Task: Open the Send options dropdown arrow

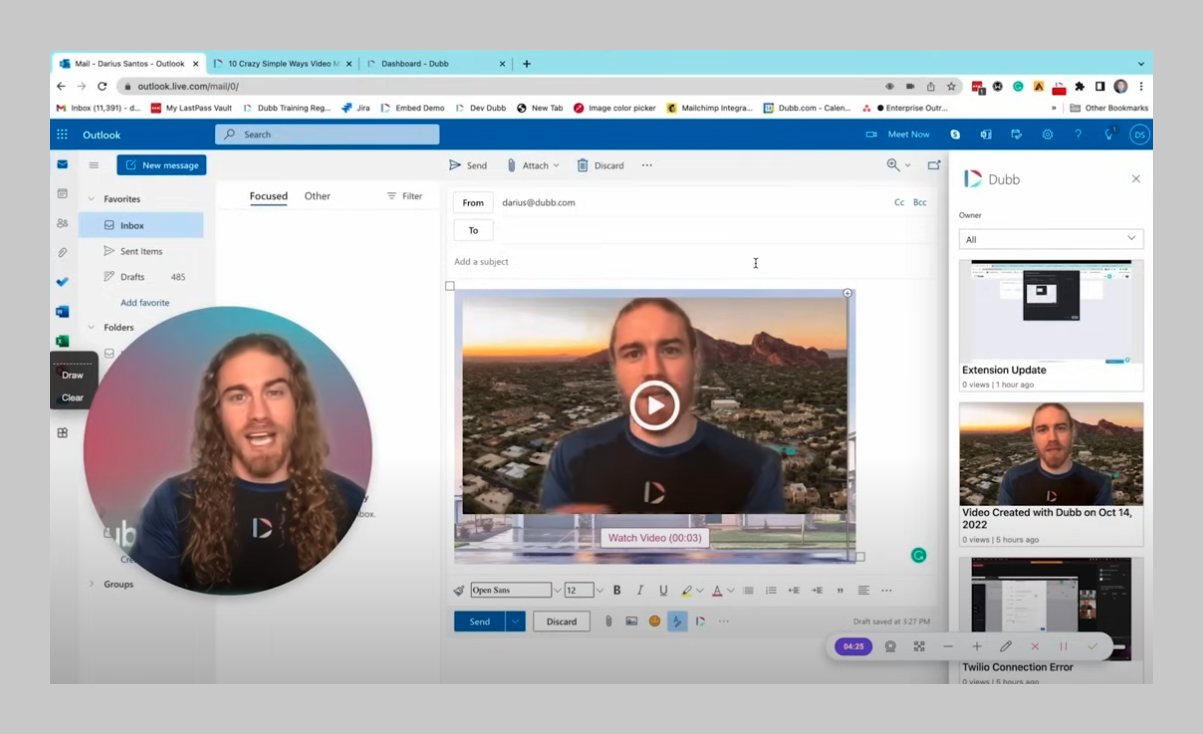Action: 516,621
